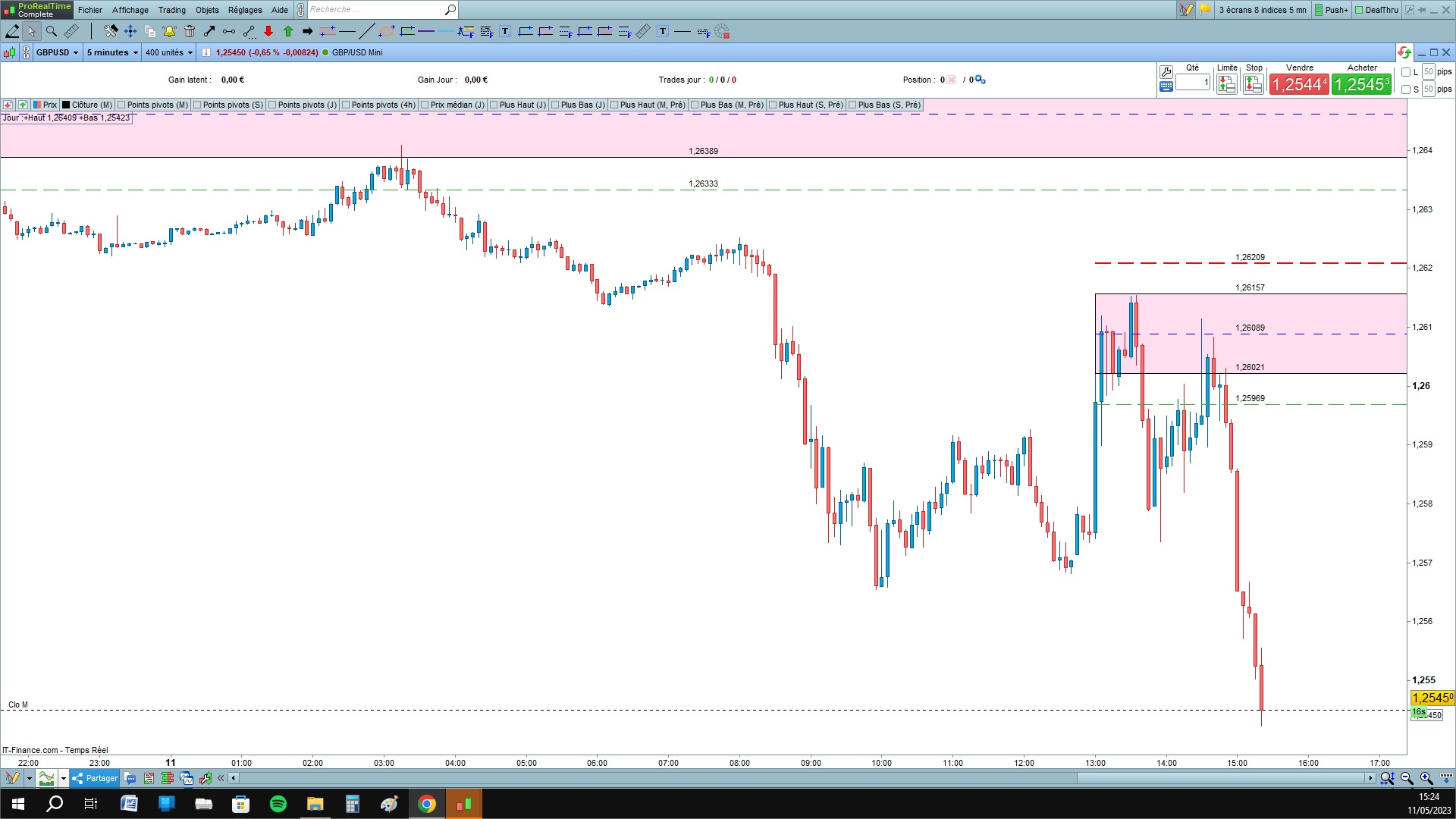Toggle the Points pivots (M) checkbox
1456x819 pixels.
tap(121, 105)
